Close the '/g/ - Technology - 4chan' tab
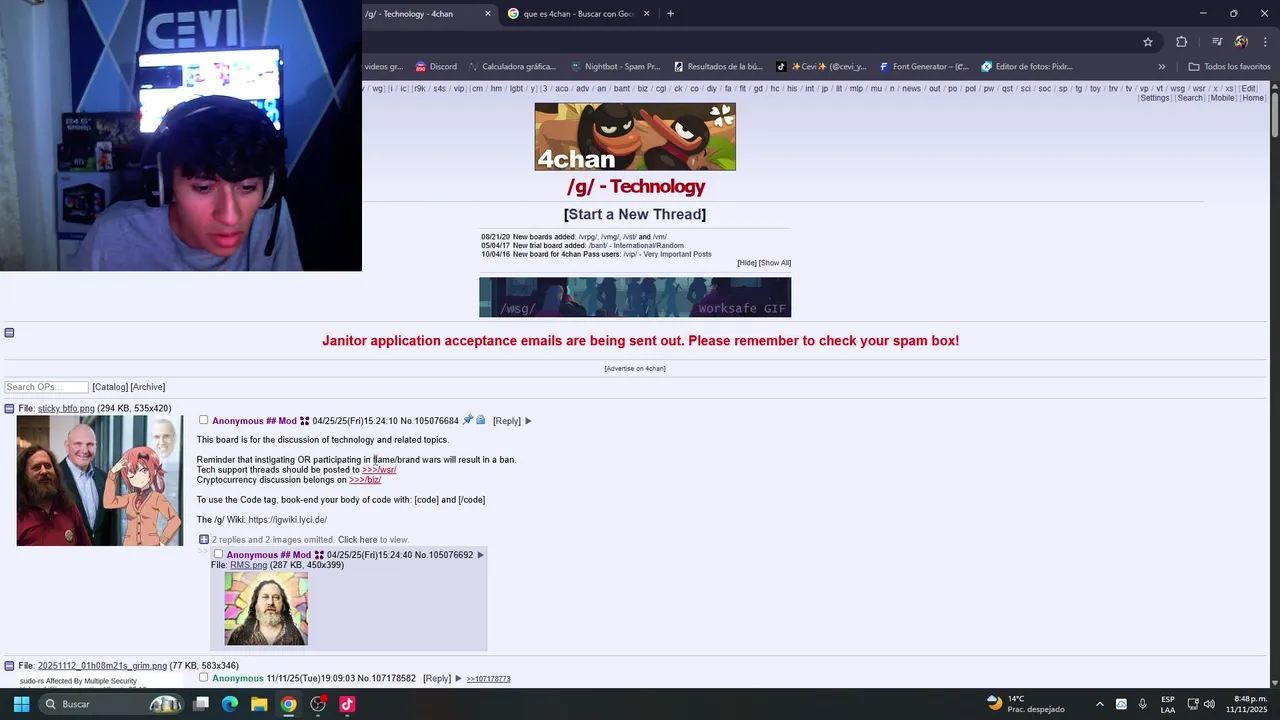 click(488, 14)
